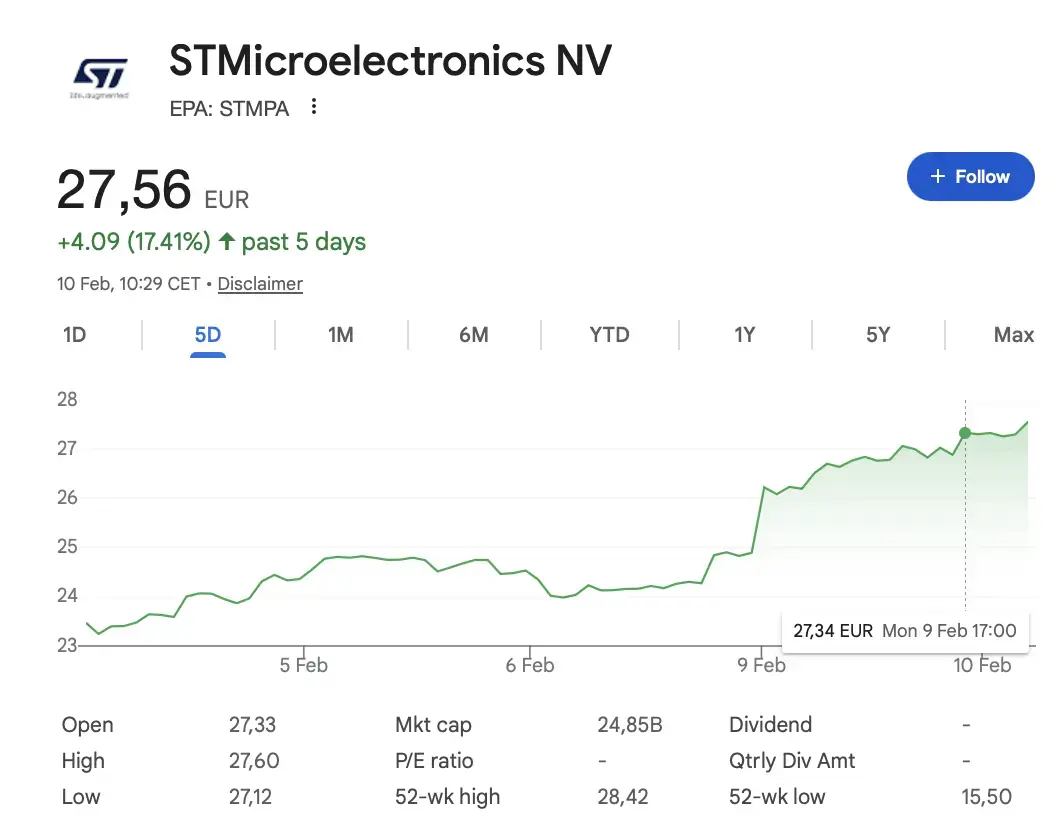The width and height of the screenshot is (1050, 836).
Task: Switch to the 5Y chart view
Action: (877, 335)
